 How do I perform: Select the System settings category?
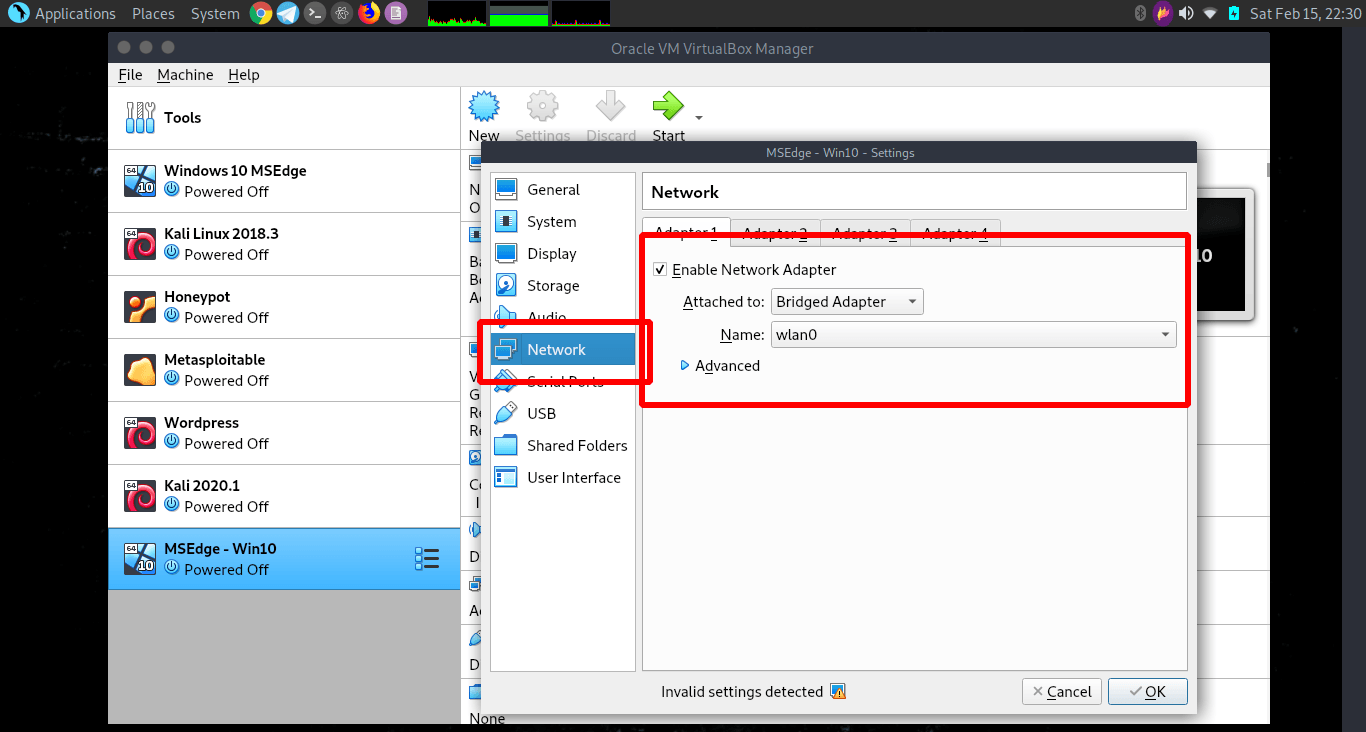pos(563,222)
